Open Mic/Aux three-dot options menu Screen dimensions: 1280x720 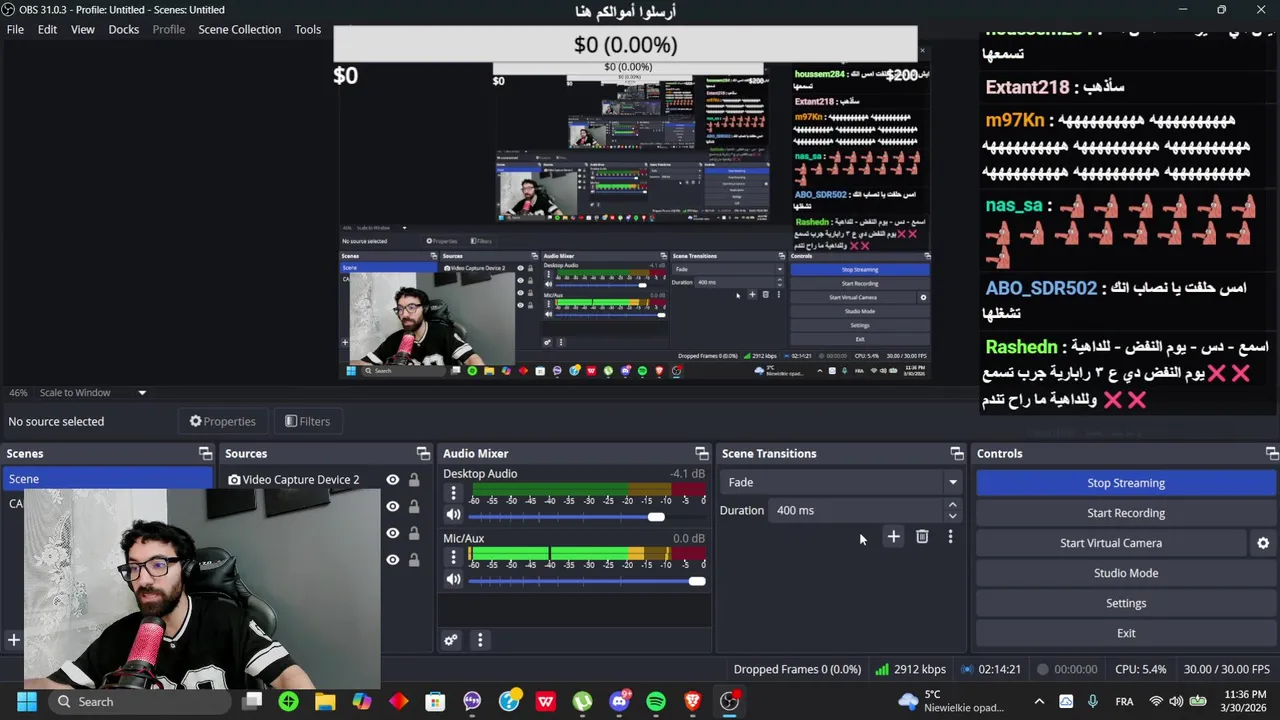453,558
